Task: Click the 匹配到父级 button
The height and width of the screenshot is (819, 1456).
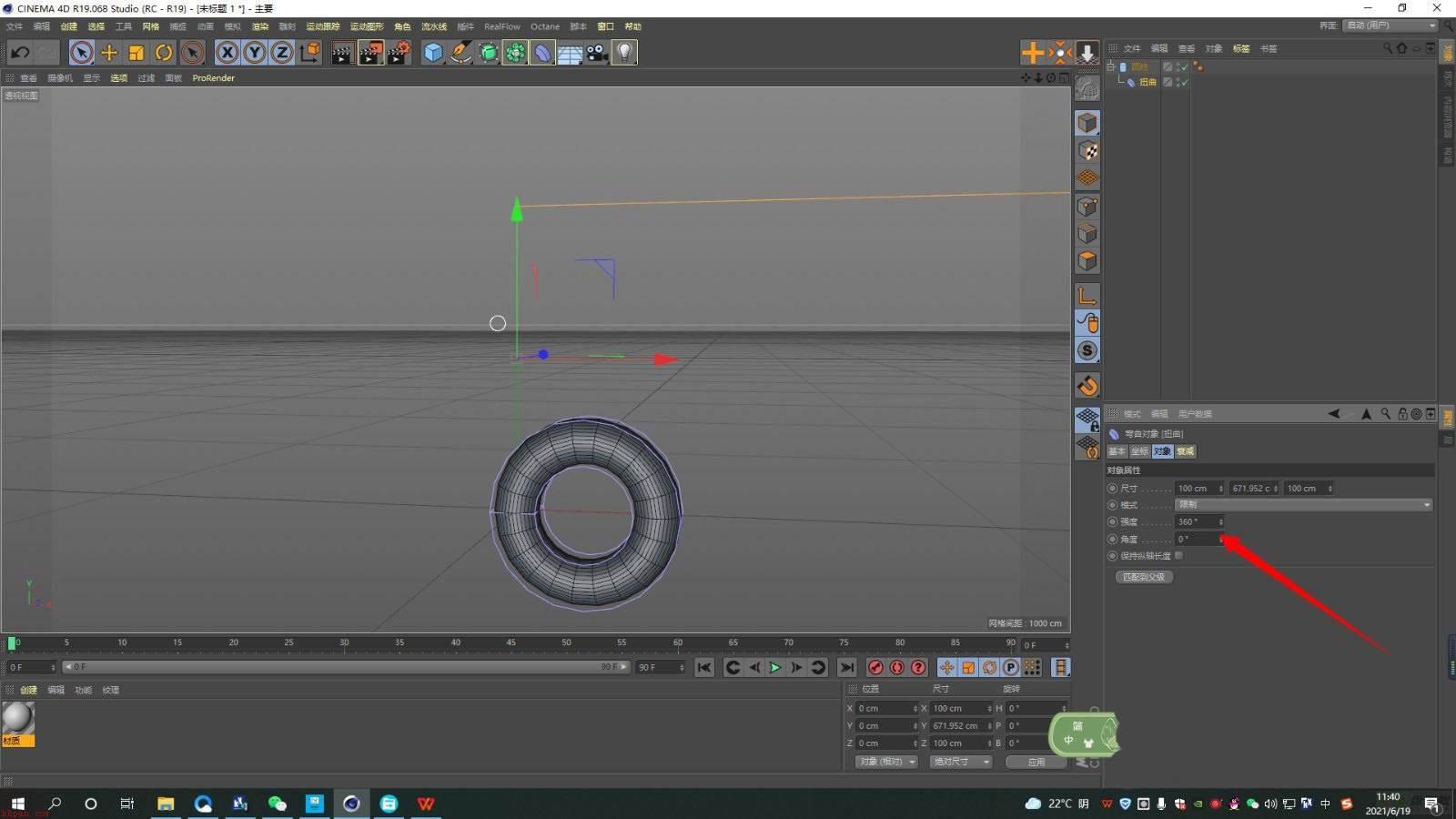Action: [1144, 577]
